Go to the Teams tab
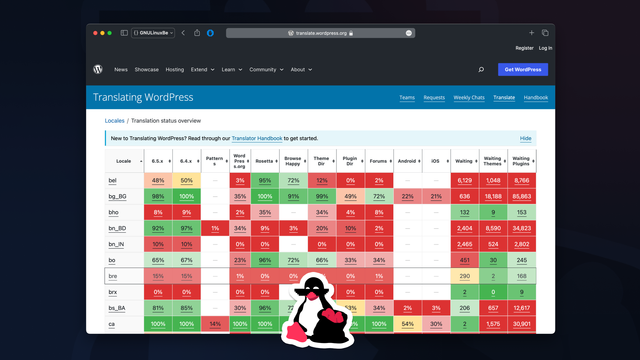The image size is (640, 360). tap(407, 98)
